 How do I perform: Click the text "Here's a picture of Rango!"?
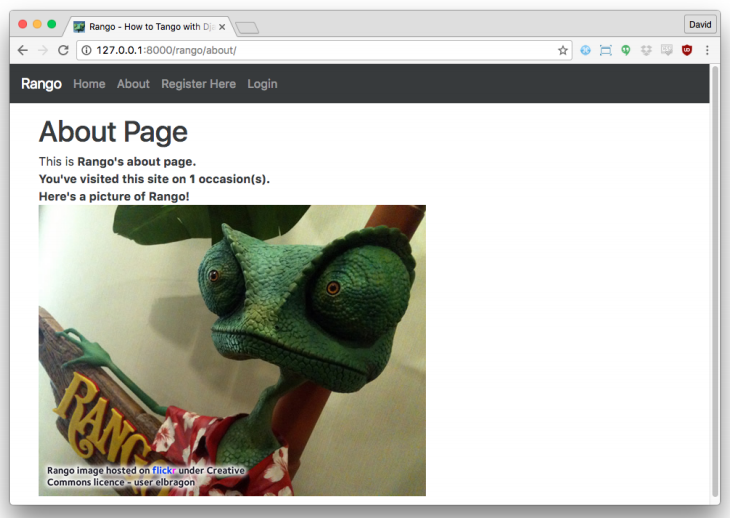[114, 196]
